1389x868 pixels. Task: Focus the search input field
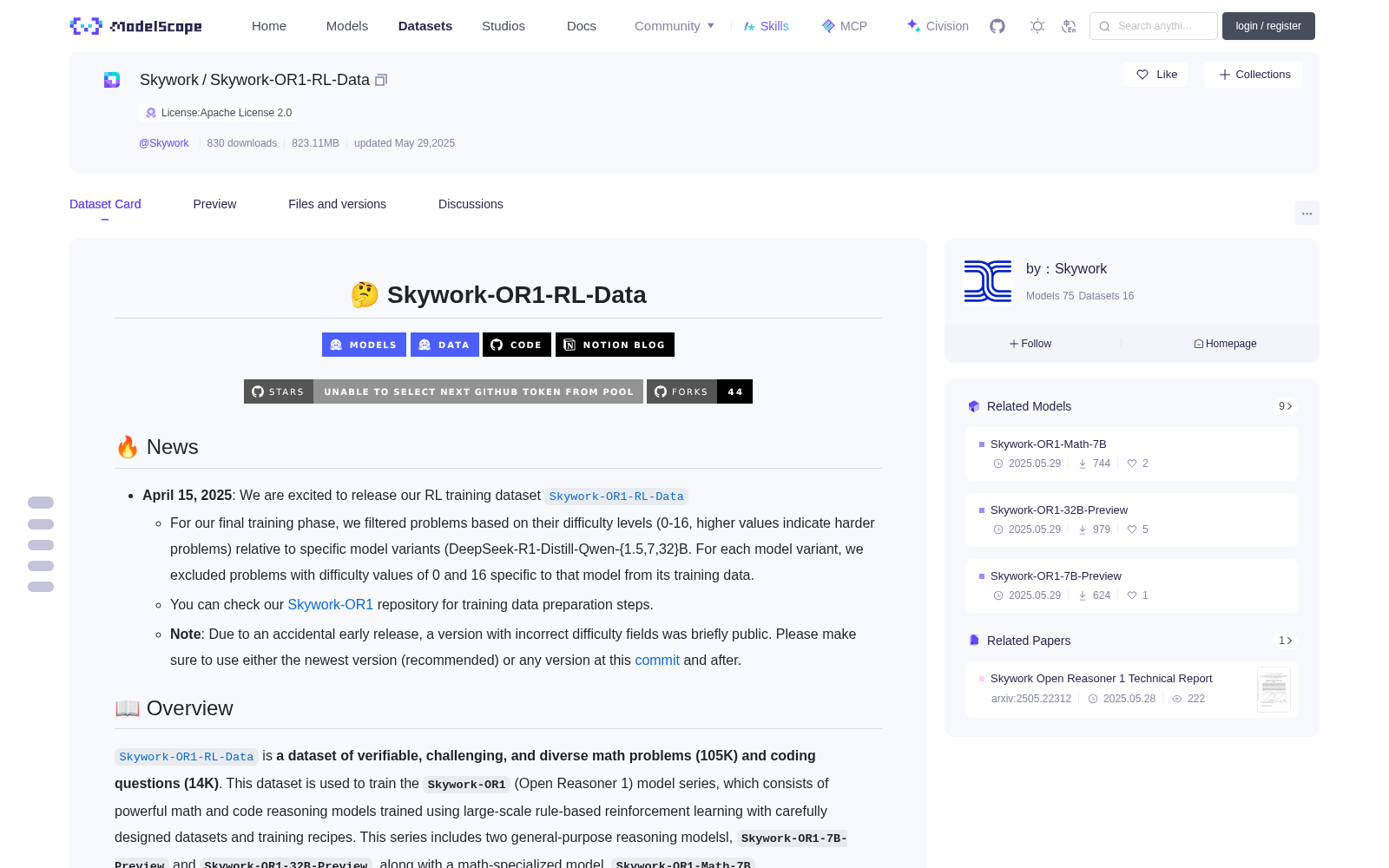click(1154, 26)
